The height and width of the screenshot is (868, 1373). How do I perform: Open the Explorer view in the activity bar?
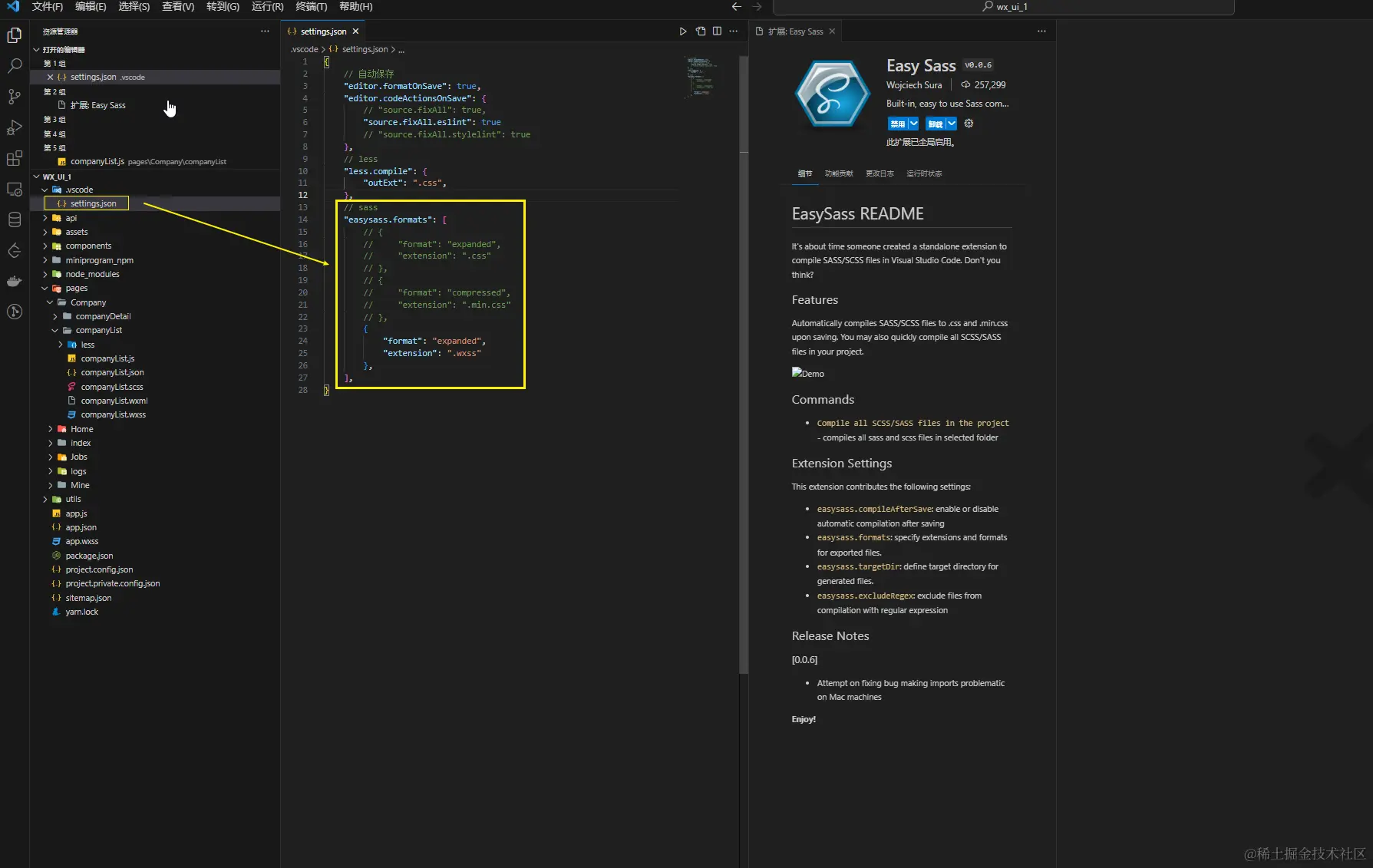click(x=15, y=35)
